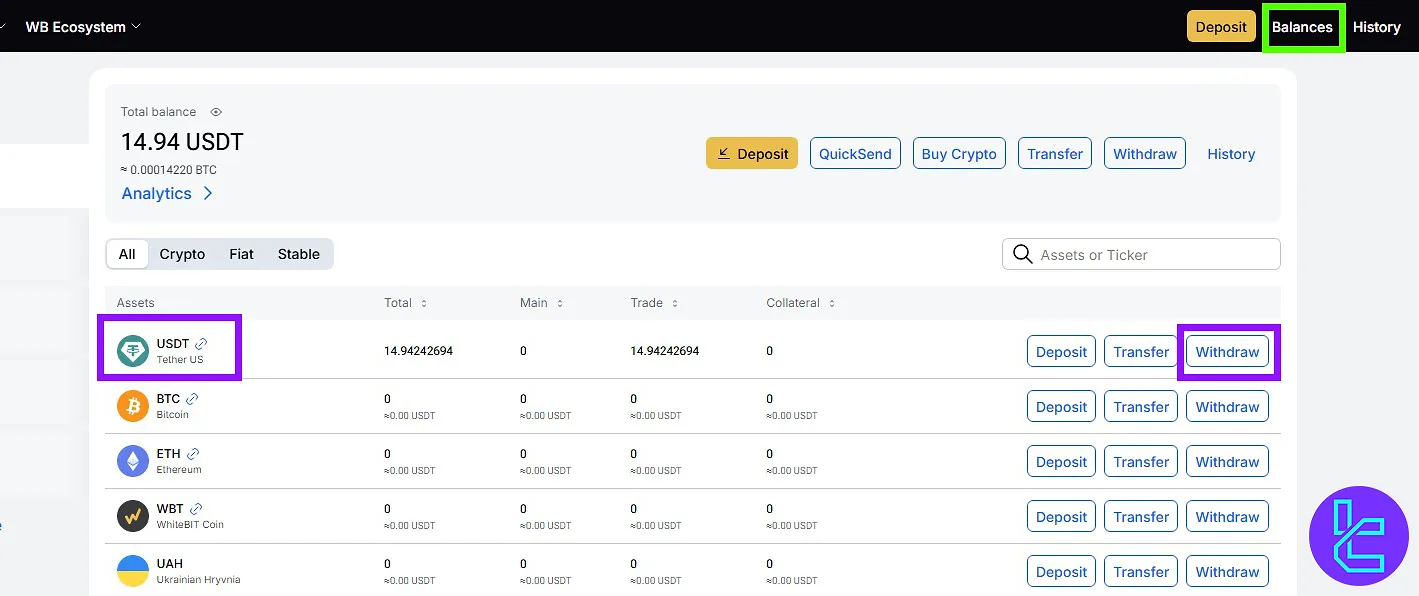Transfer ETH from its row
Image resolution: width=1419 pixels, height=596 pixels.
pyautogui.click(x=1141, y=462)
